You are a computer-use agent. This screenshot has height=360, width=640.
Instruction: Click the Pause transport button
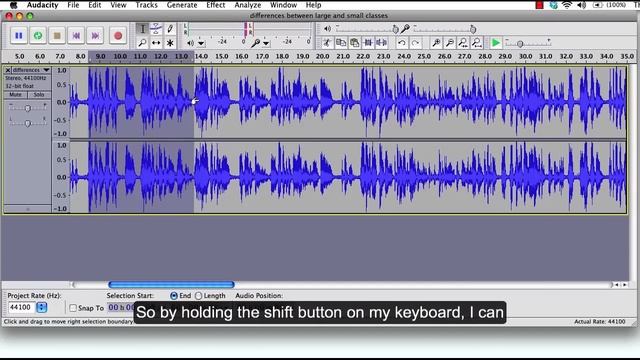click(x=19, y=36)
